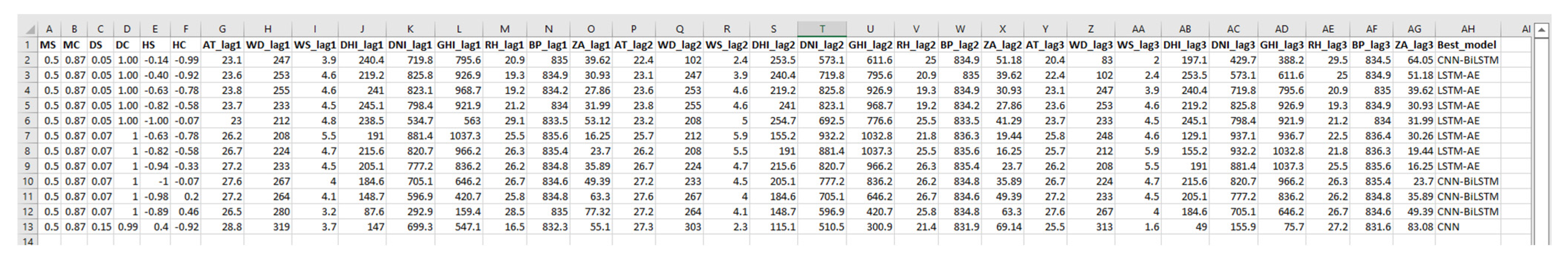Select column header AH
The image size is (1568, 265).
pyautogui.click(x=1468, y=29)
